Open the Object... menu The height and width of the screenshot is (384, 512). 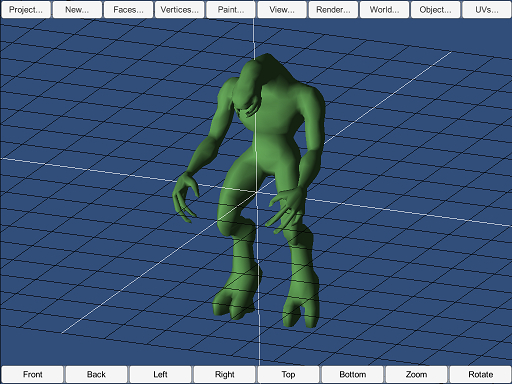pyautogui.click(x=435, y=10)
